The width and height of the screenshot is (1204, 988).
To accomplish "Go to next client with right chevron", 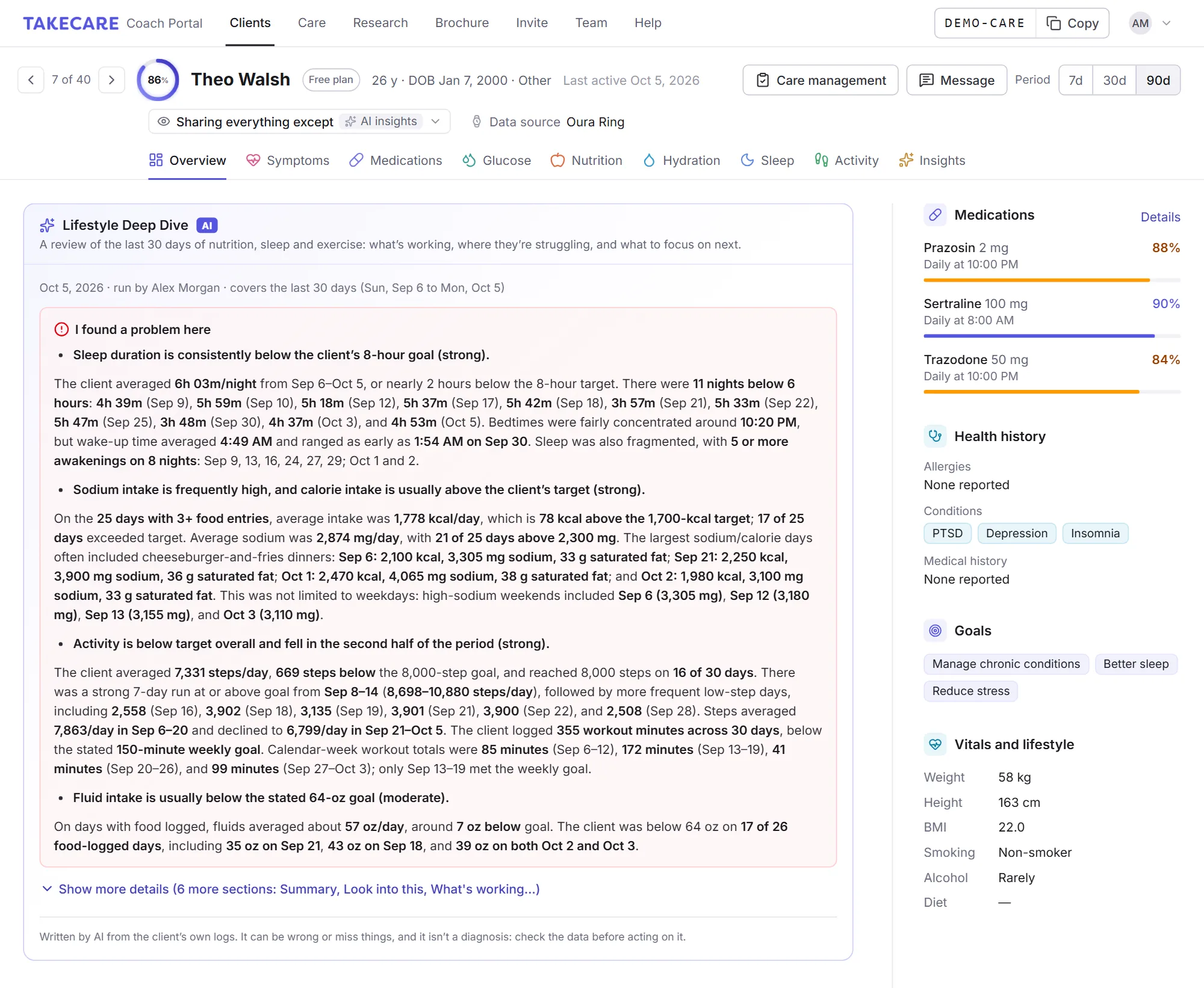I will coord(111,80).
